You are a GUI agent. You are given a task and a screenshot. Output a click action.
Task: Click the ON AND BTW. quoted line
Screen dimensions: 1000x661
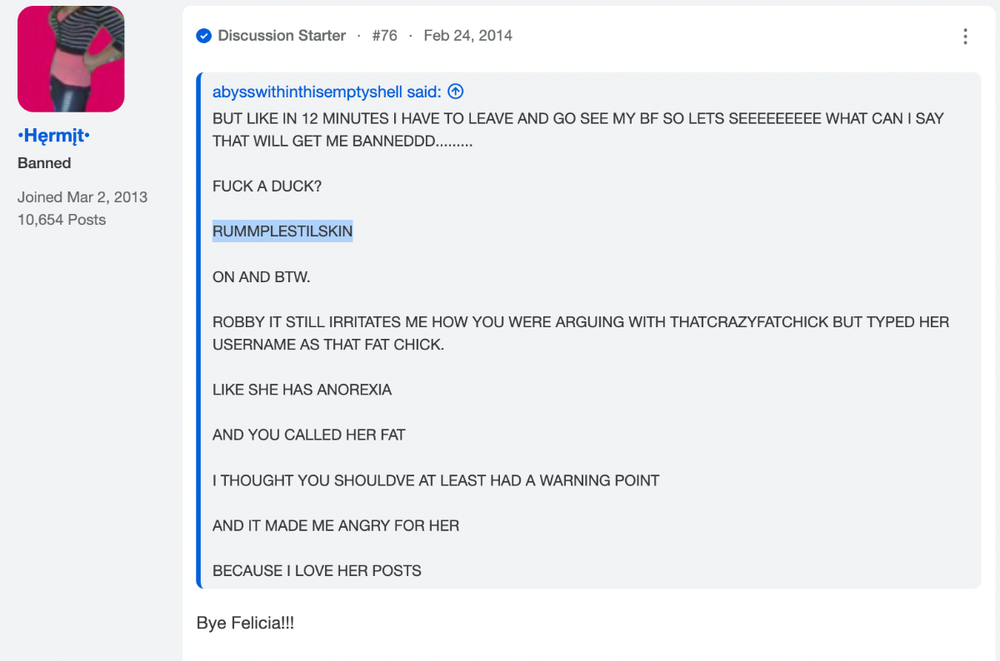(x=261, y=277)
